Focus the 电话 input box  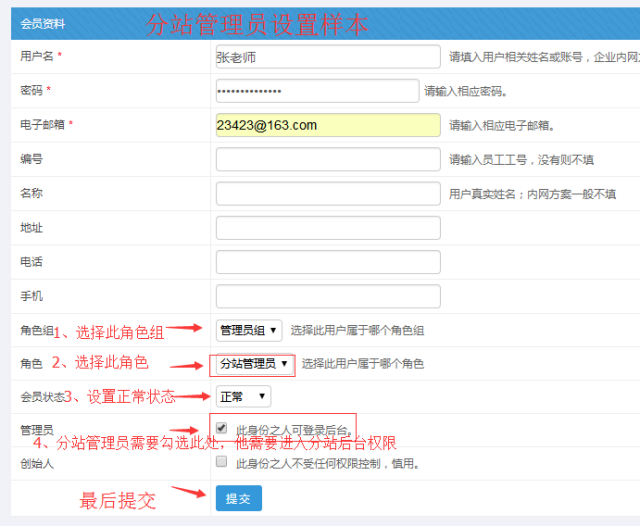327,262
